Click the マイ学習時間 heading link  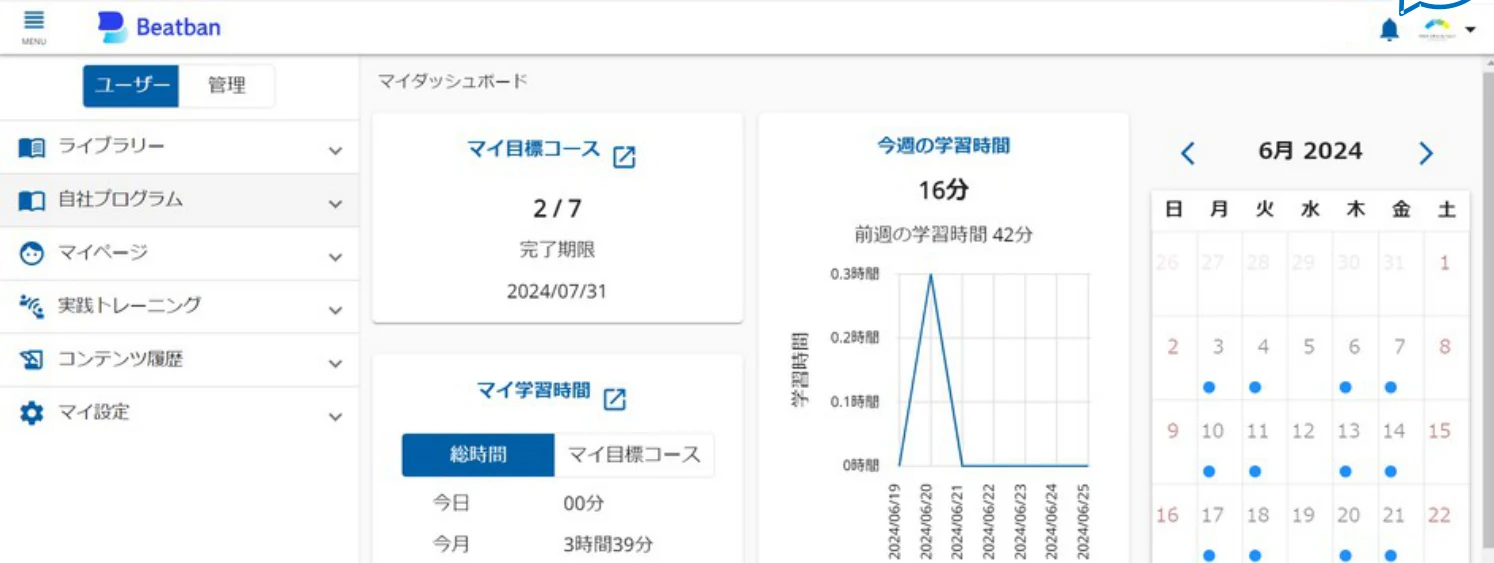point(533,391)
